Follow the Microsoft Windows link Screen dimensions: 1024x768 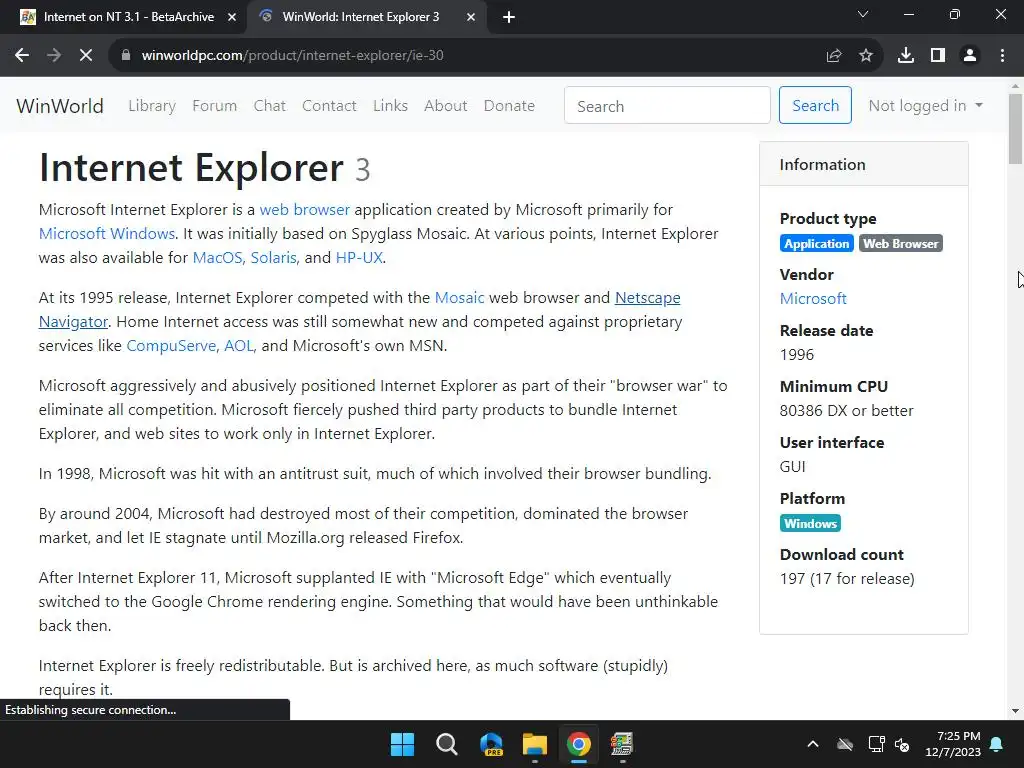click(106, 234)
